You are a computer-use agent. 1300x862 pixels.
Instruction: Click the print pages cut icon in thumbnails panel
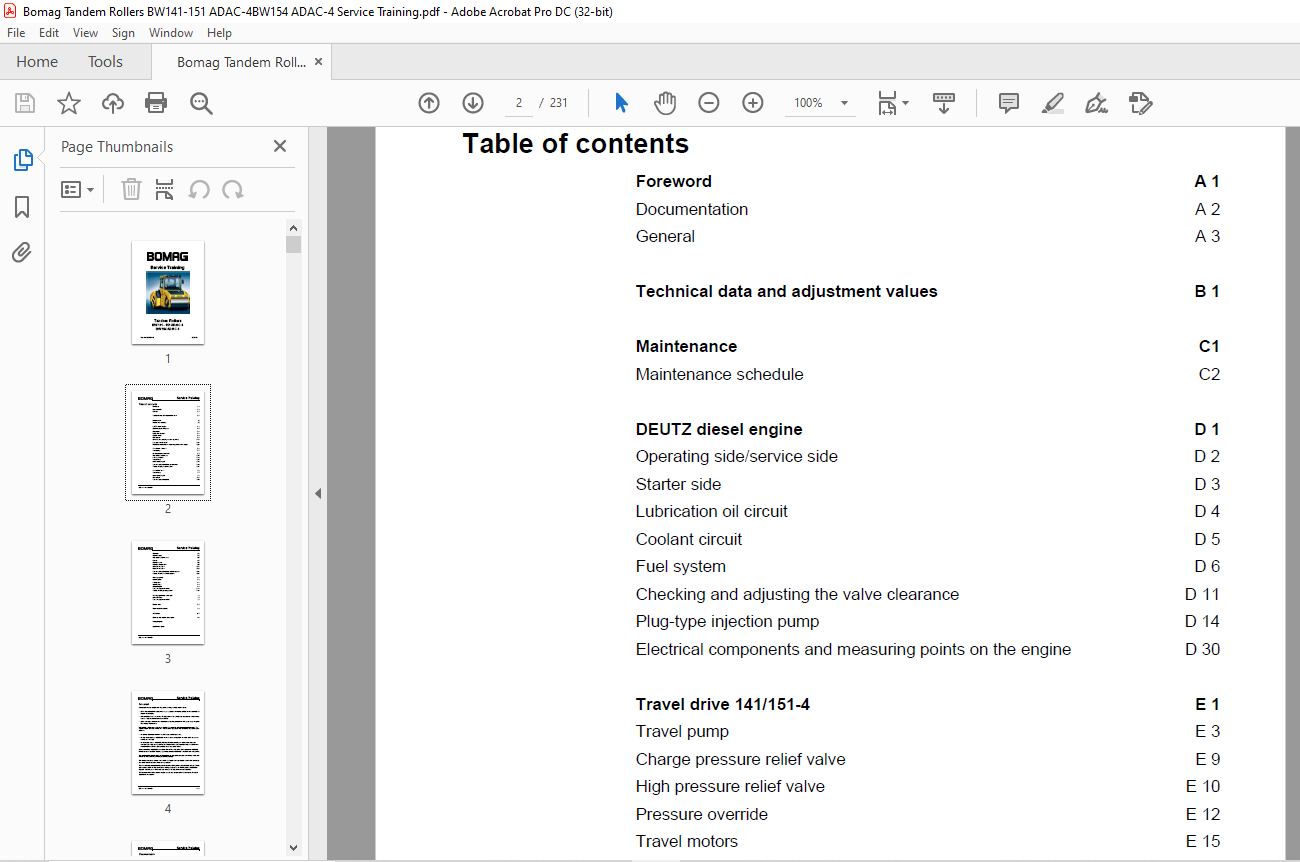click(x=165, y=189)
